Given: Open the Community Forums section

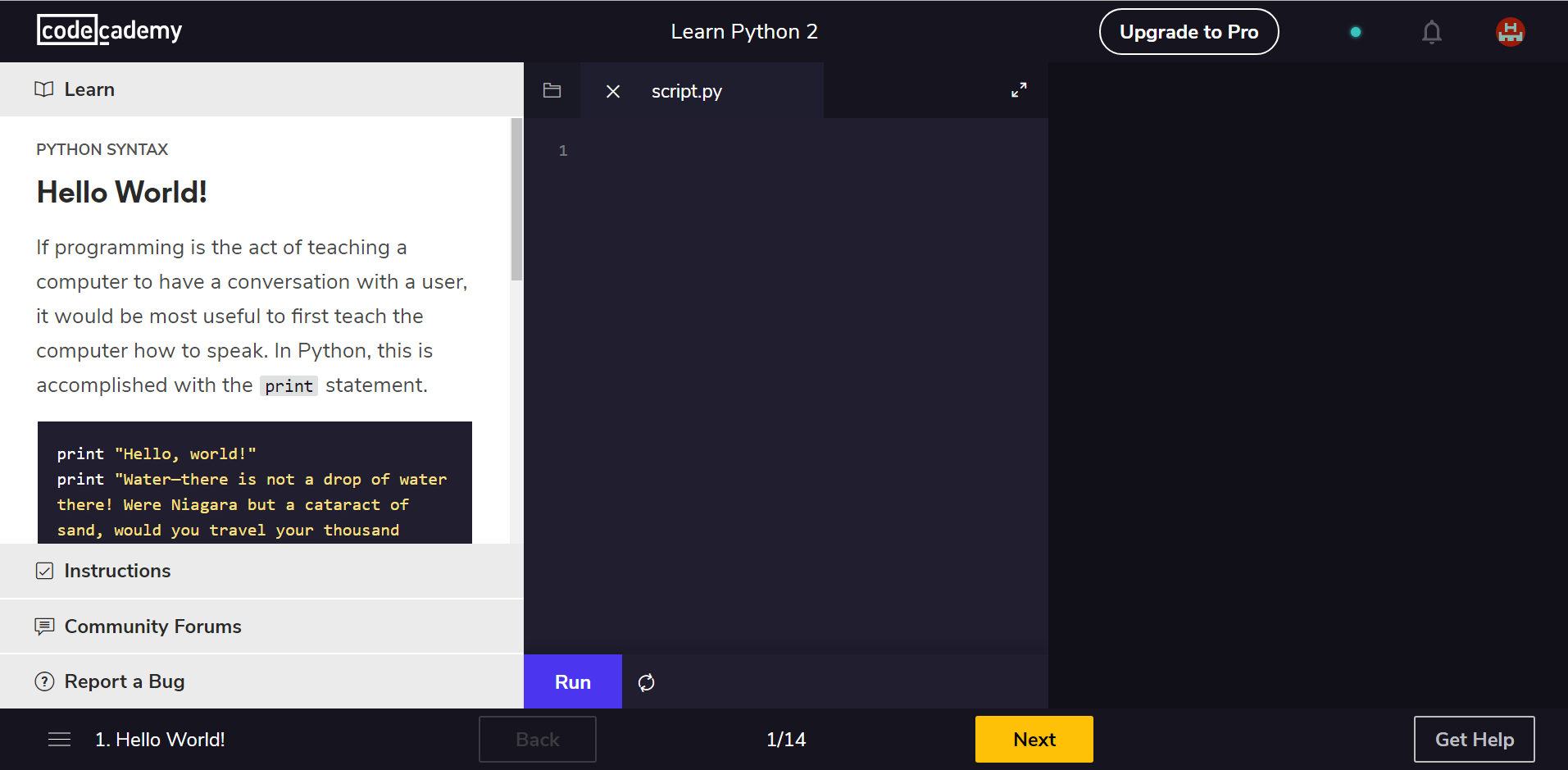Looking at the screenshot, I should coord(261,626).
